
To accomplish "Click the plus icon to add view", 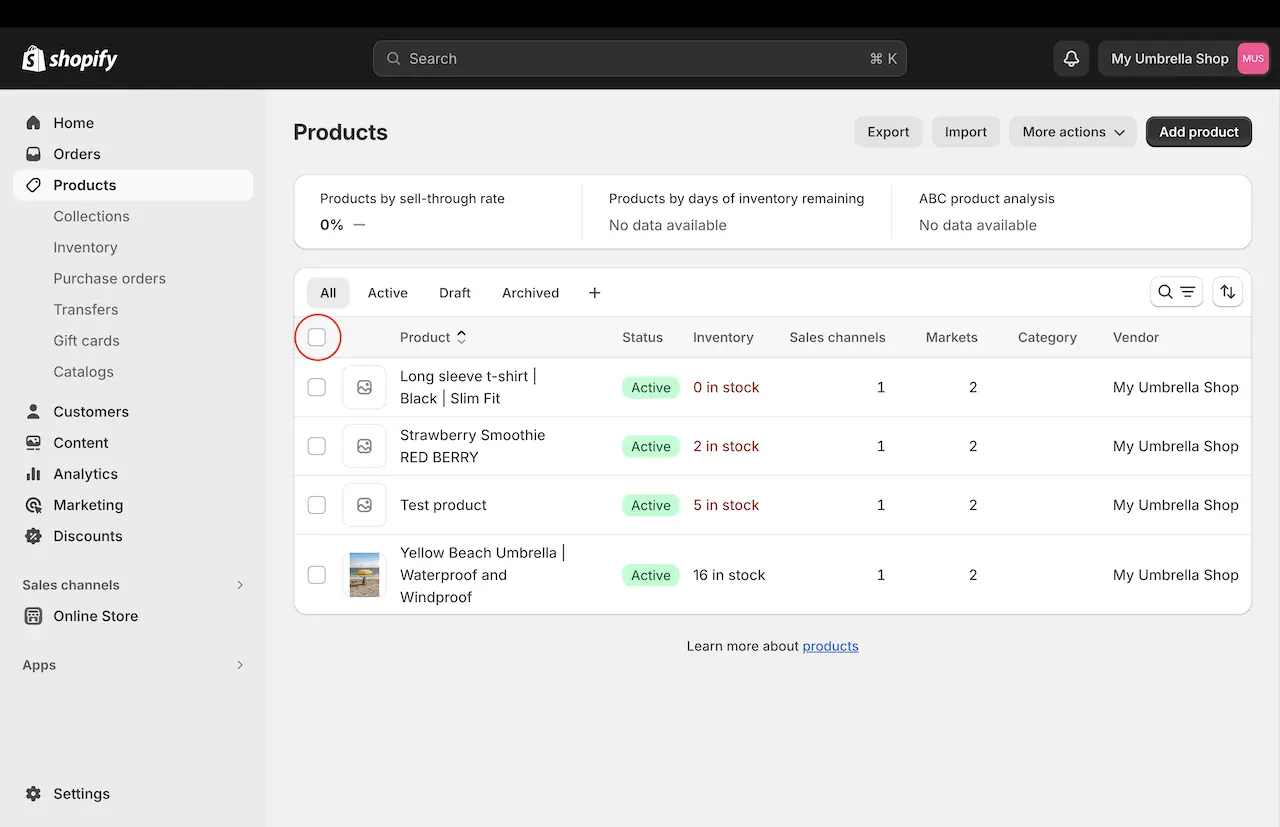I will pos(595,293).
